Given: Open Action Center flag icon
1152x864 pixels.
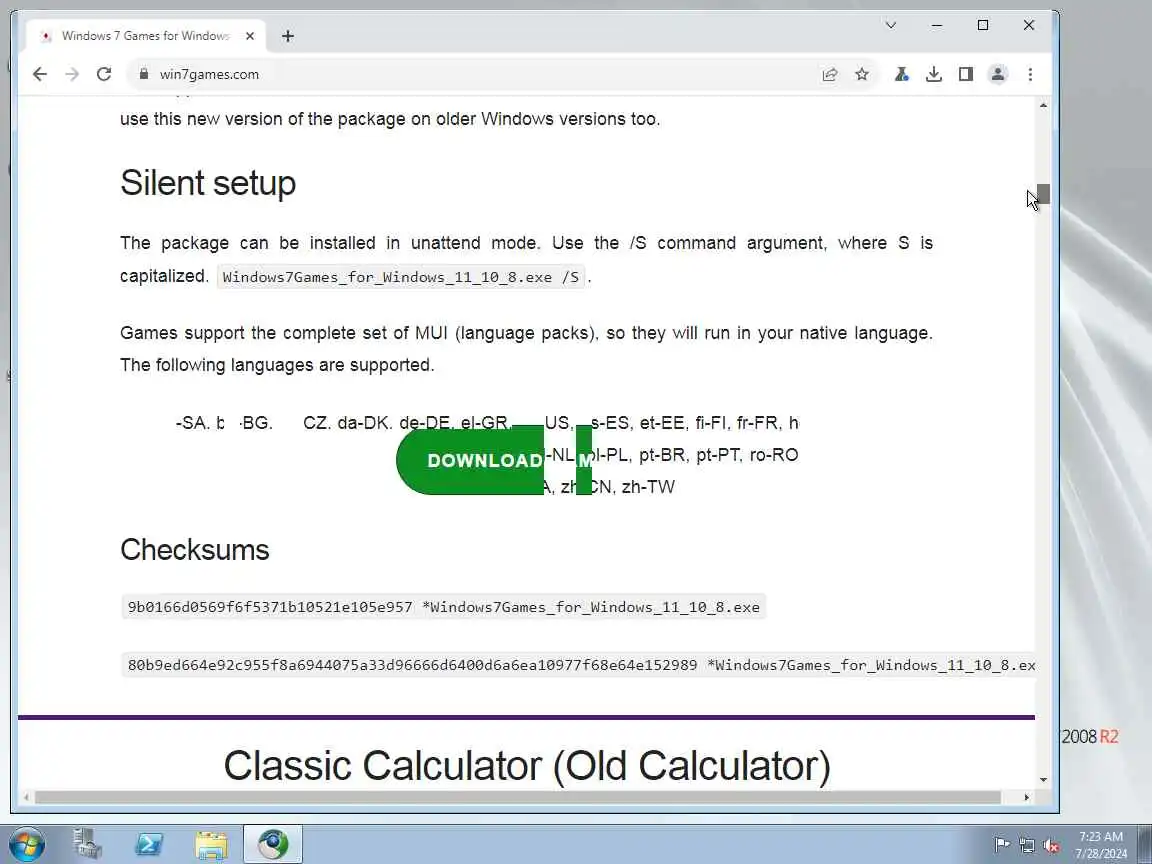Looking at the screenshot, I should click(x=1001, y=845).
